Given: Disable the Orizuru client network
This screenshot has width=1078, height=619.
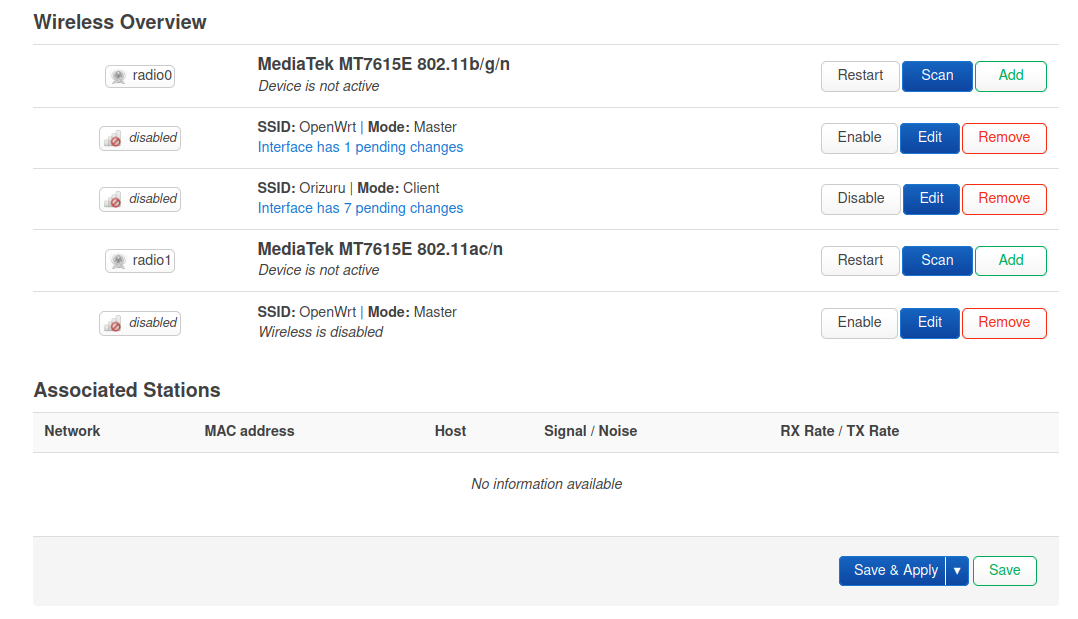Looking at the screenshot, I should click(x=860, y=199).
